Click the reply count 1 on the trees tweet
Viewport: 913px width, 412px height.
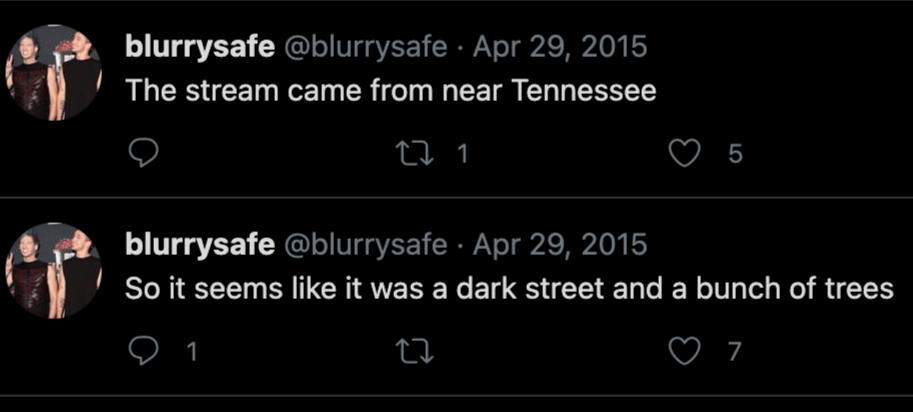(191, 351)
